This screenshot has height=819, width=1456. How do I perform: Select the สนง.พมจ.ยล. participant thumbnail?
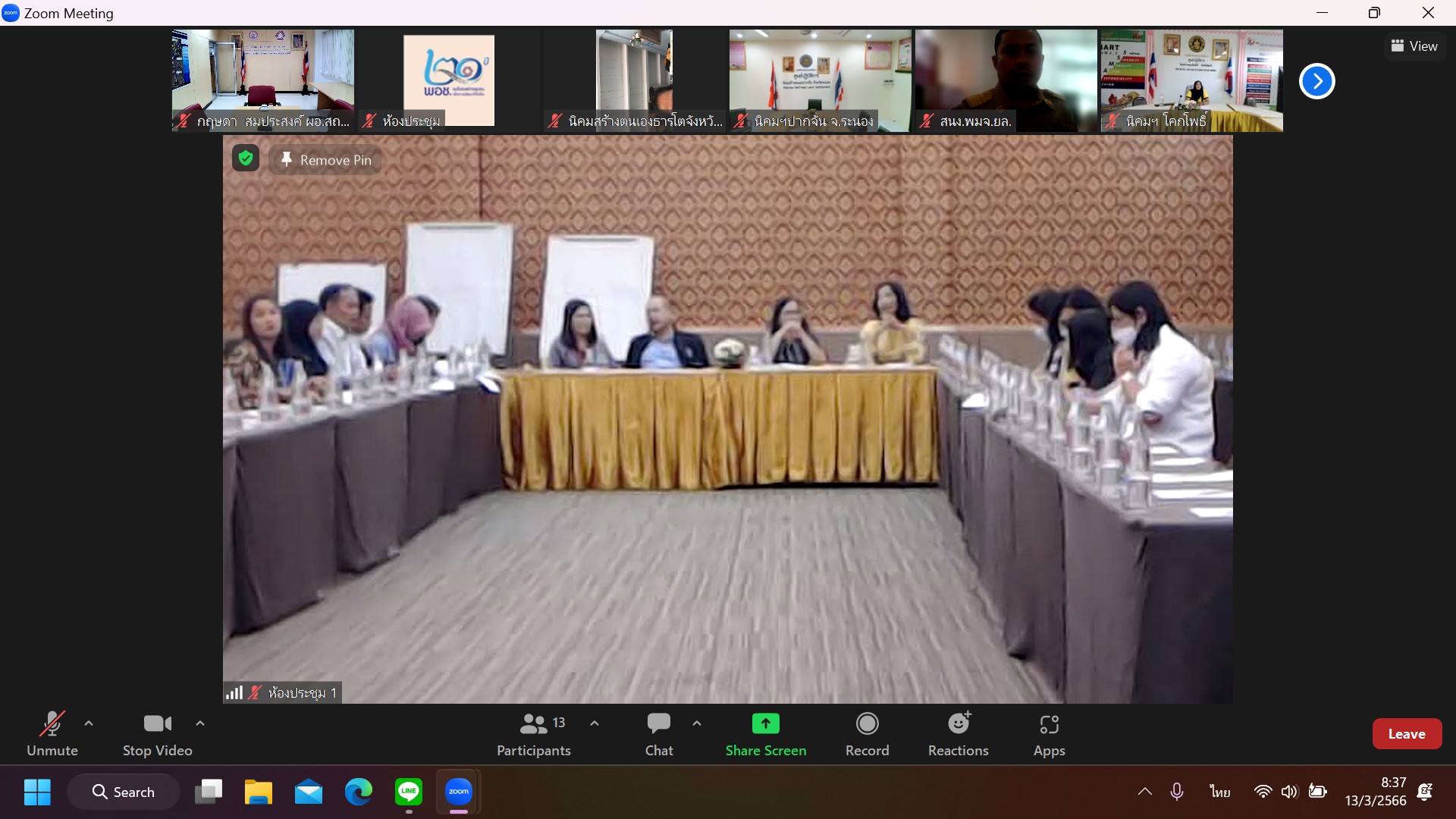point(1006,81)
